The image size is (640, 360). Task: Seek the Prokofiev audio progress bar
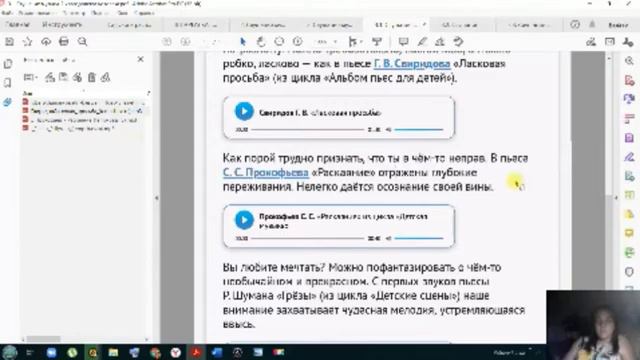point(307,238)
